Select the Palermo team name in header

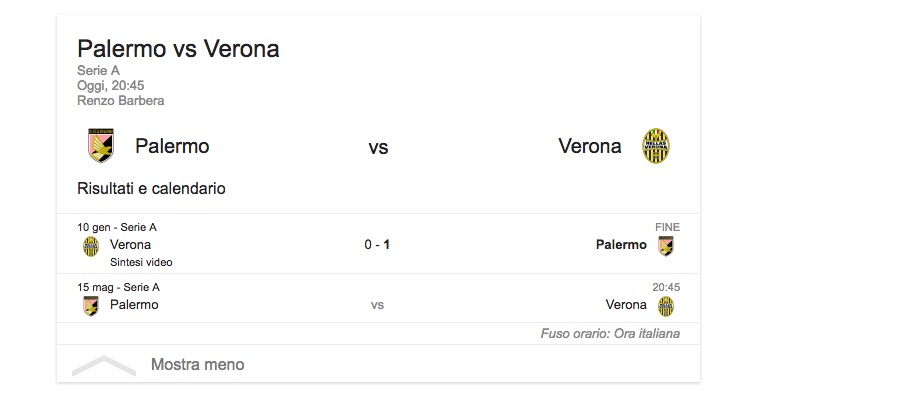point(172,146)
